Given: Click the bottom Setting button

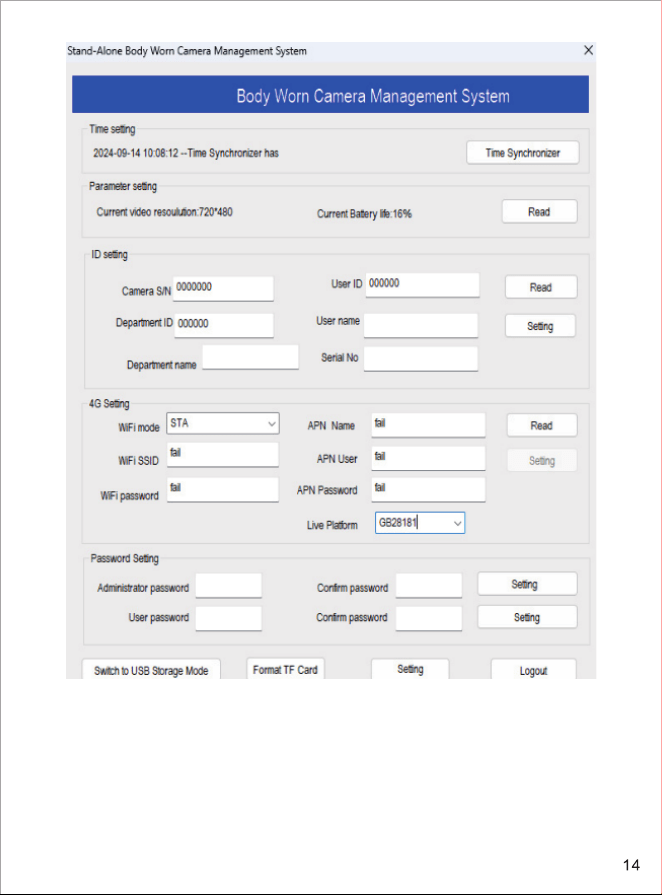Looking at the screenshot, I should click(x=410, y=669).
